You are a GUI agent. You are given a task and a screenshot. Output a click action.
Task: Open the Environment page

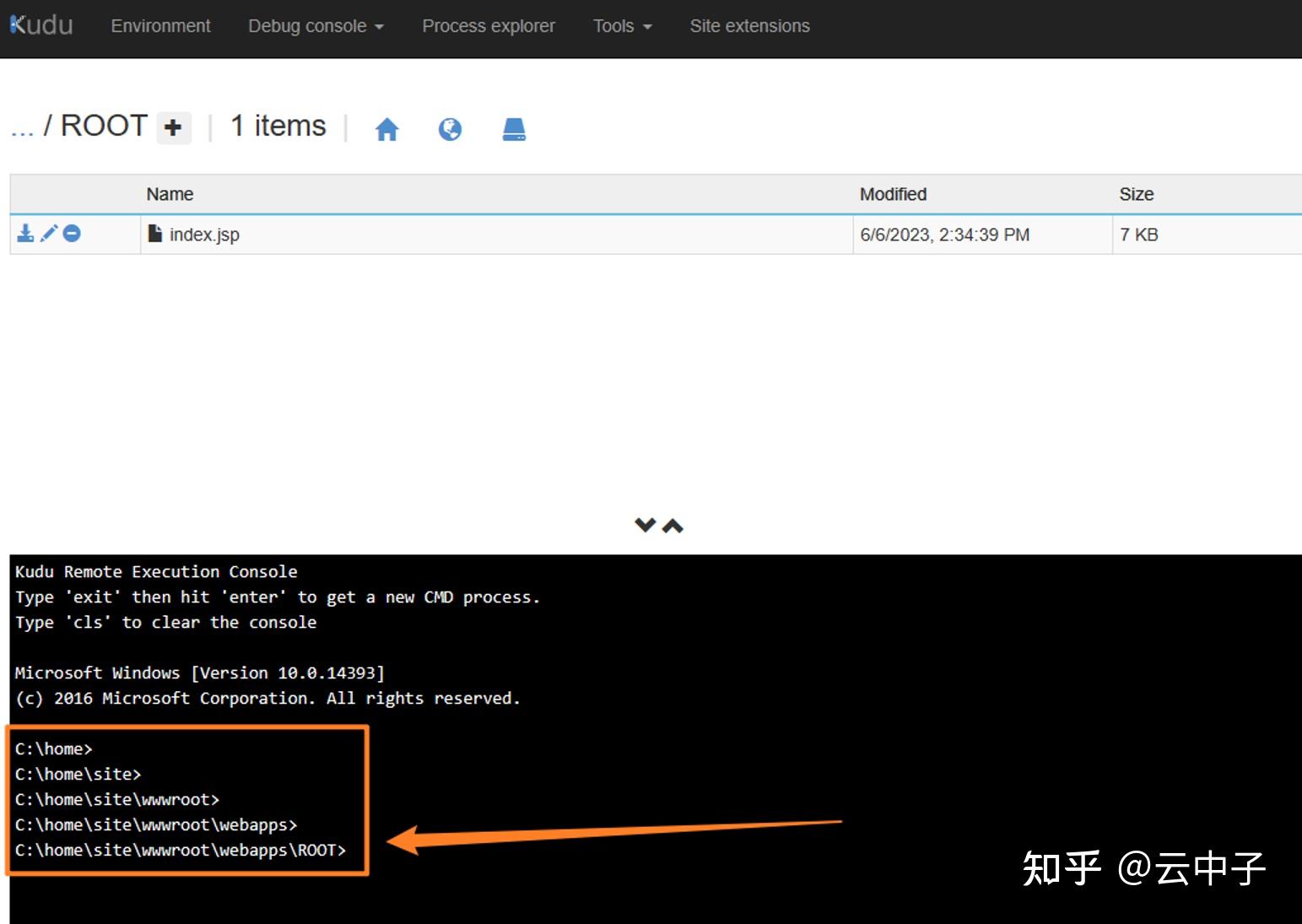coord(160,26)
